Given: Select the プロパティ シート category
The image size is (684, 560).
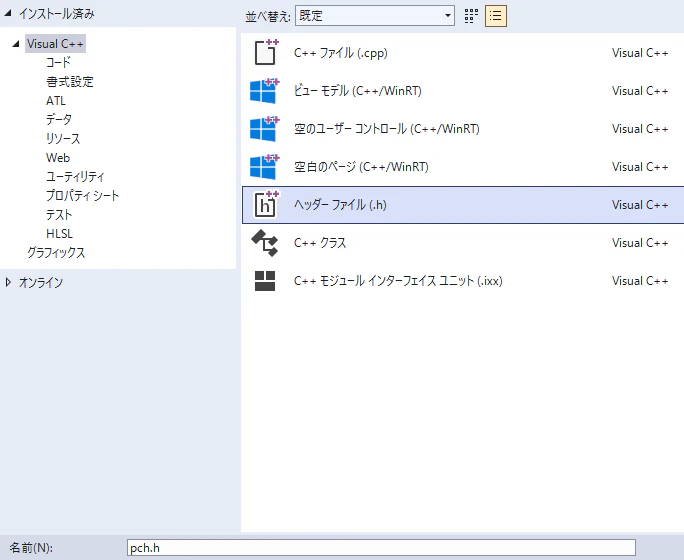Looking at the screenshot, I should [82, 195].
